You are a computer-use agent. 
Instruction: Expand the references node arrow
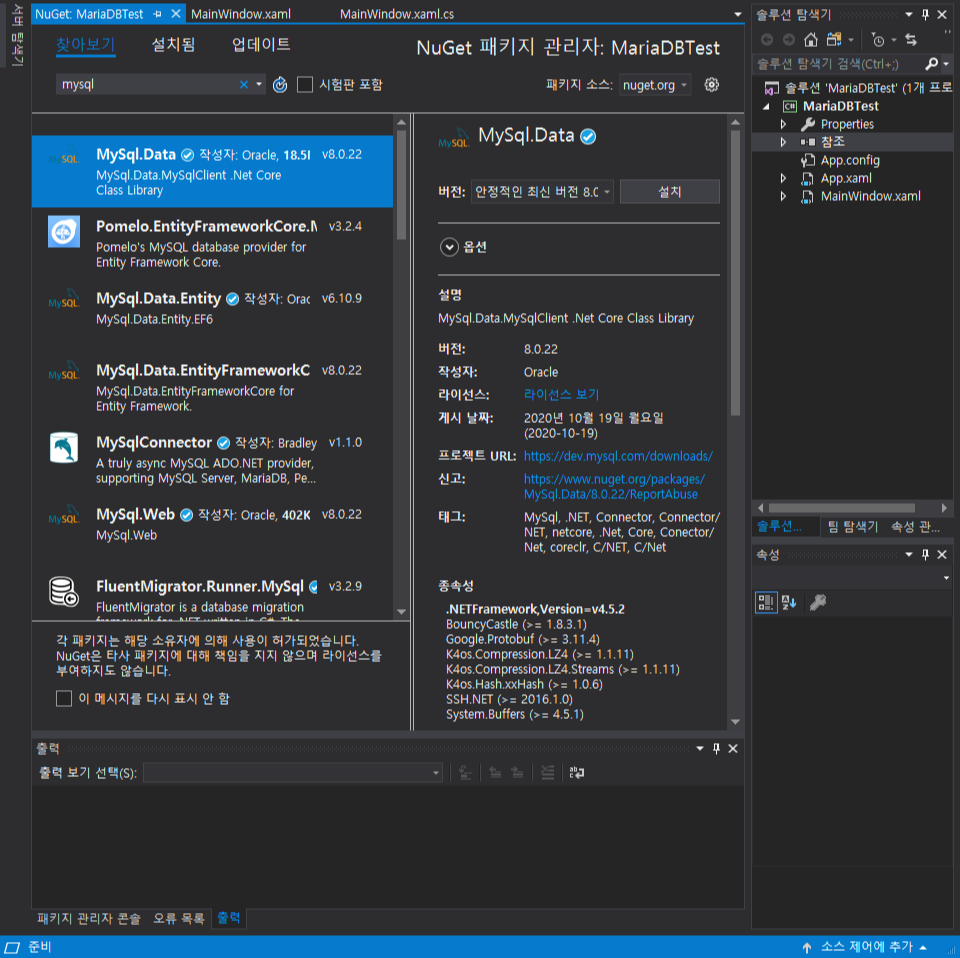click(783, 142)
